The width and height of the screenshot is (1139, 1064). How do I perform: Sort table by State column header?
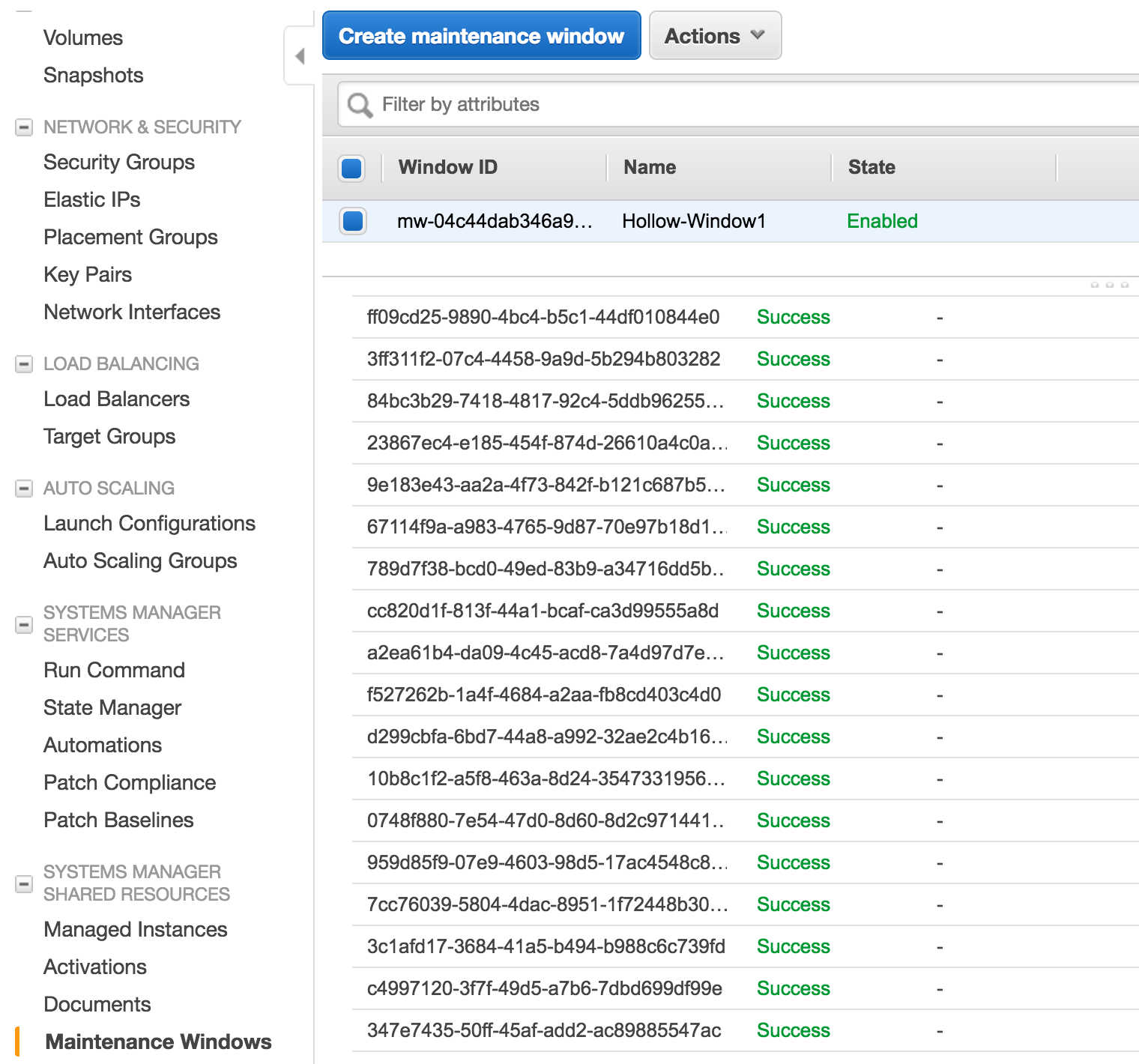pos(871,167)
